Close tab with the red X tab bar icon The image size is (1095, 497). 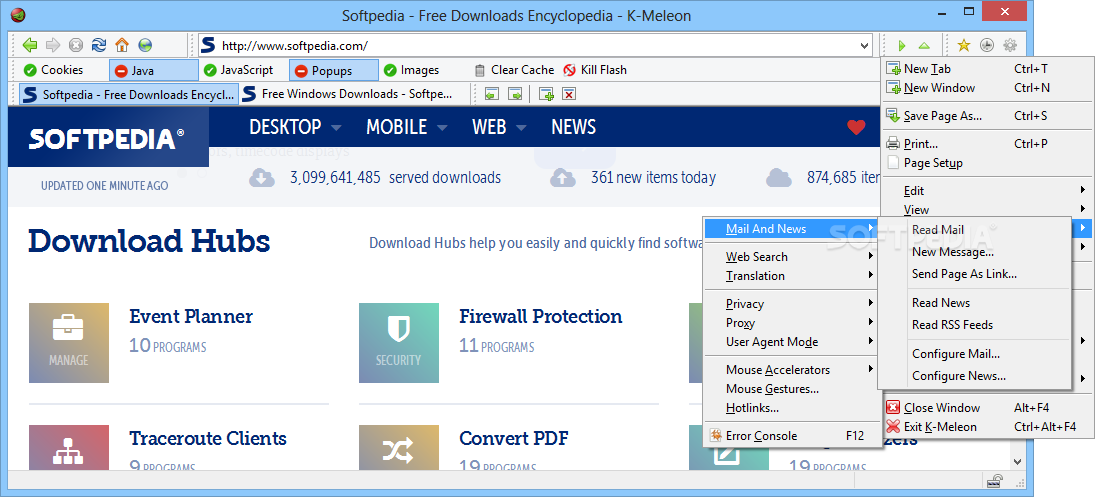[569, 94]
